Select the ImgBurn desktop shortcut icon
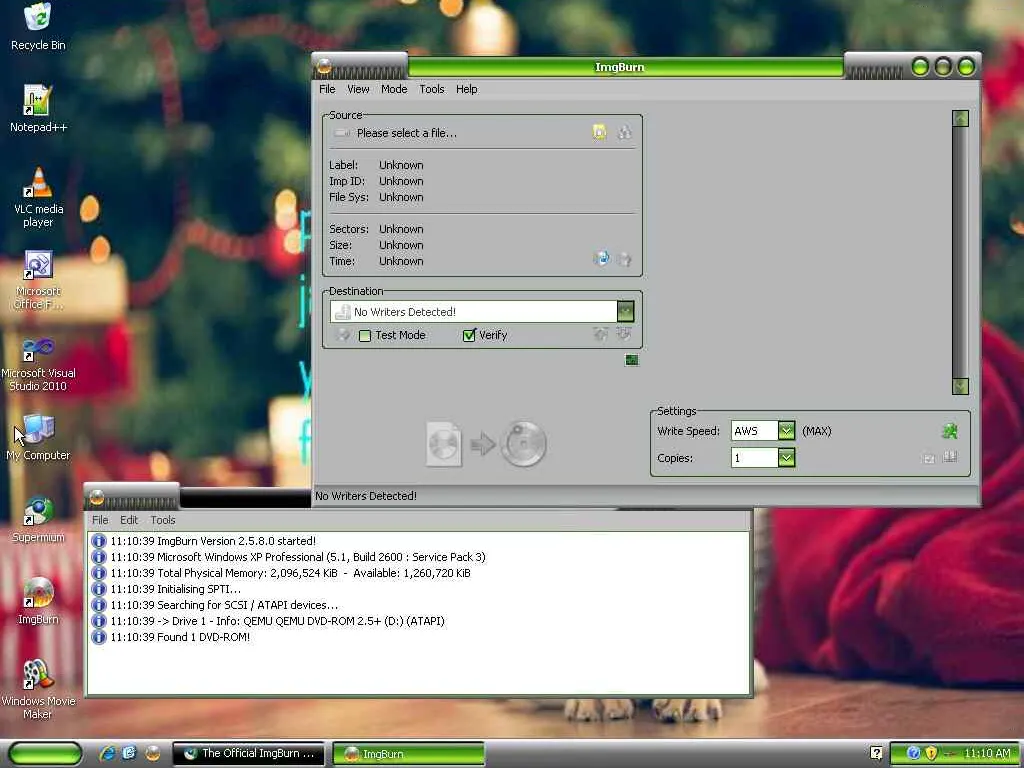1024x768 pixels. (x=38, y=601)
